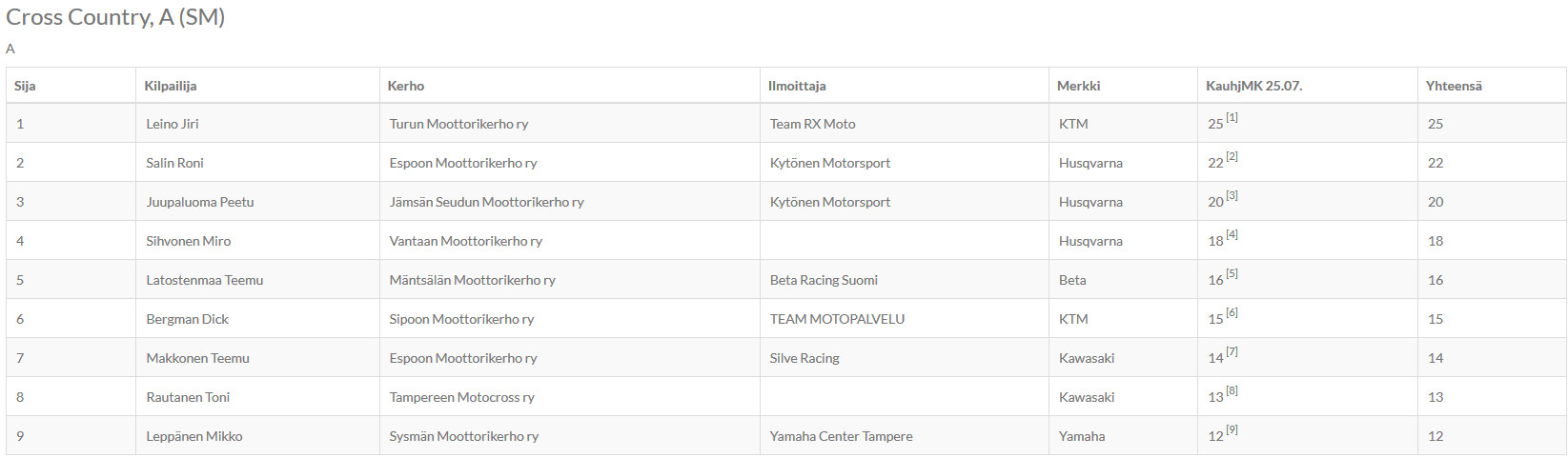
Task: Select the Kilpailija column header
Action: coord(171,86)
